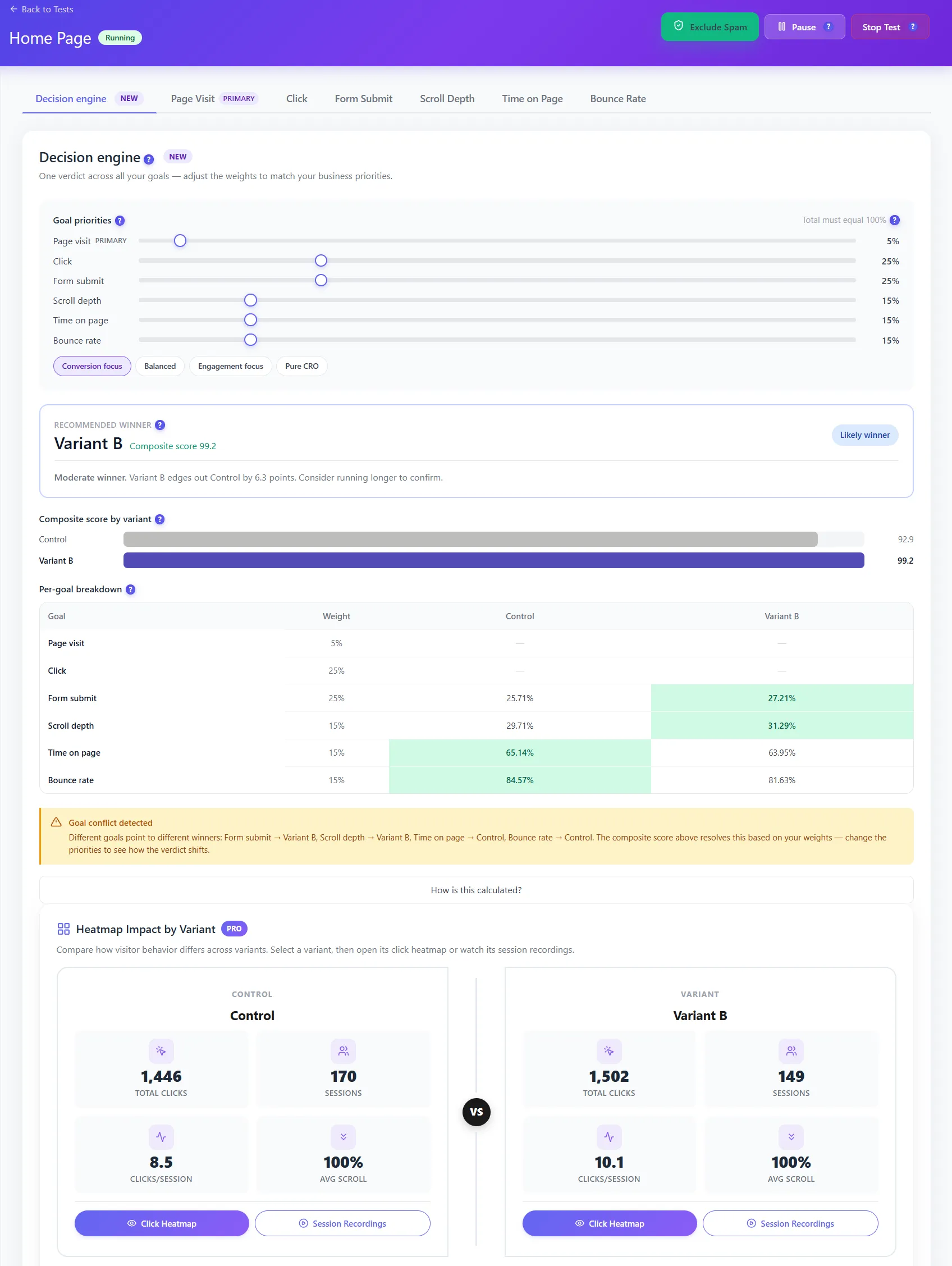This screenshot has height=1266, width=952.
Task: Open help for Composite score by variant
Action: click(159, 519)
